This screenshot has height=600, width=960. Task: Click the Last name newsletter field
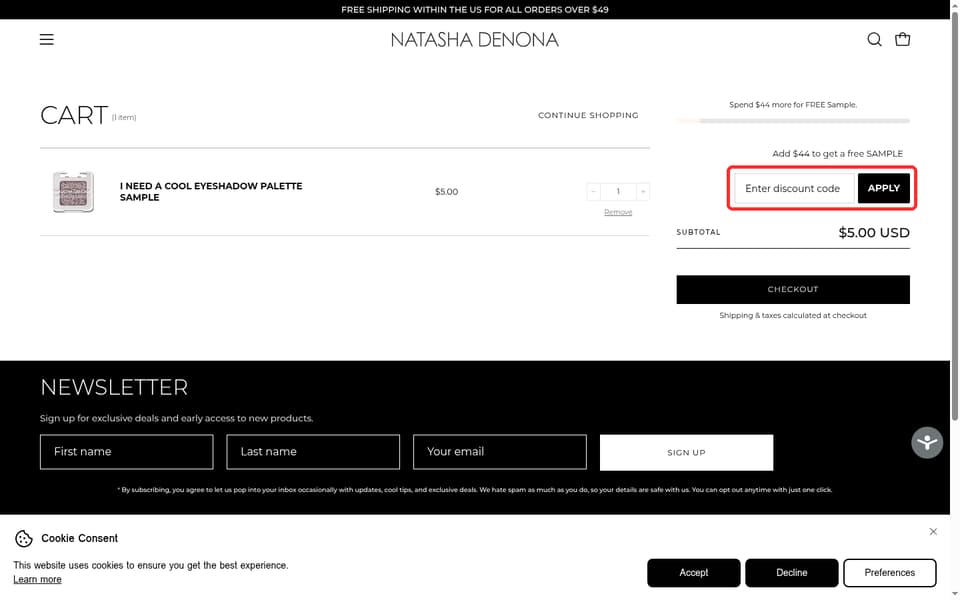[313, 452]
